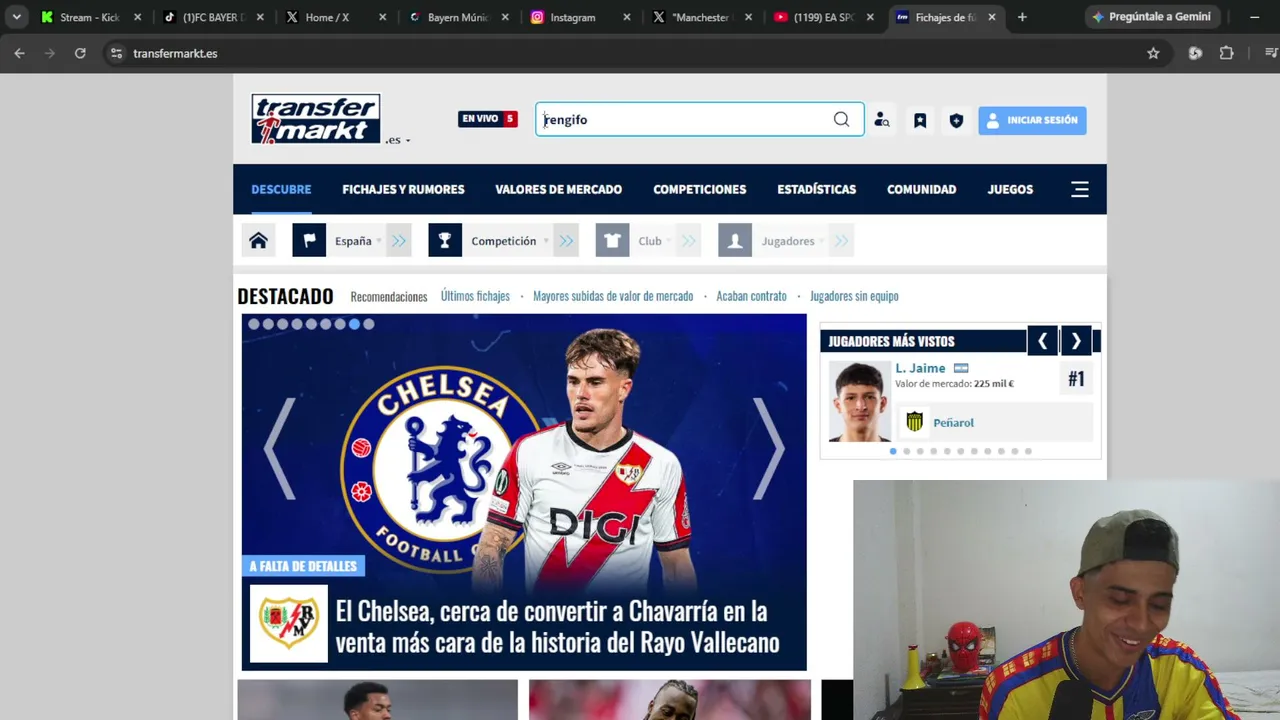This screenshot has height=720, width=1280.
Task: Select the last featured carousel dot
Action: [369, 324]
